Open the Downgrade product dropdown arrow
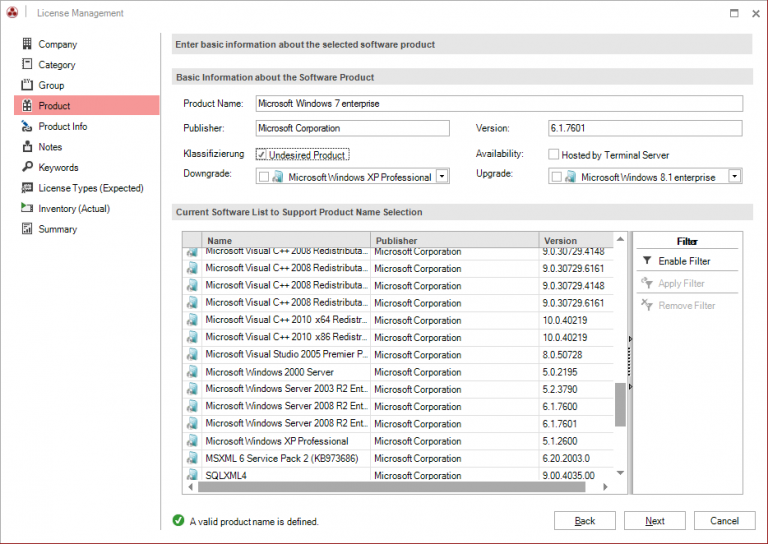This screenshot has width=768, height=544. [442, 177]
